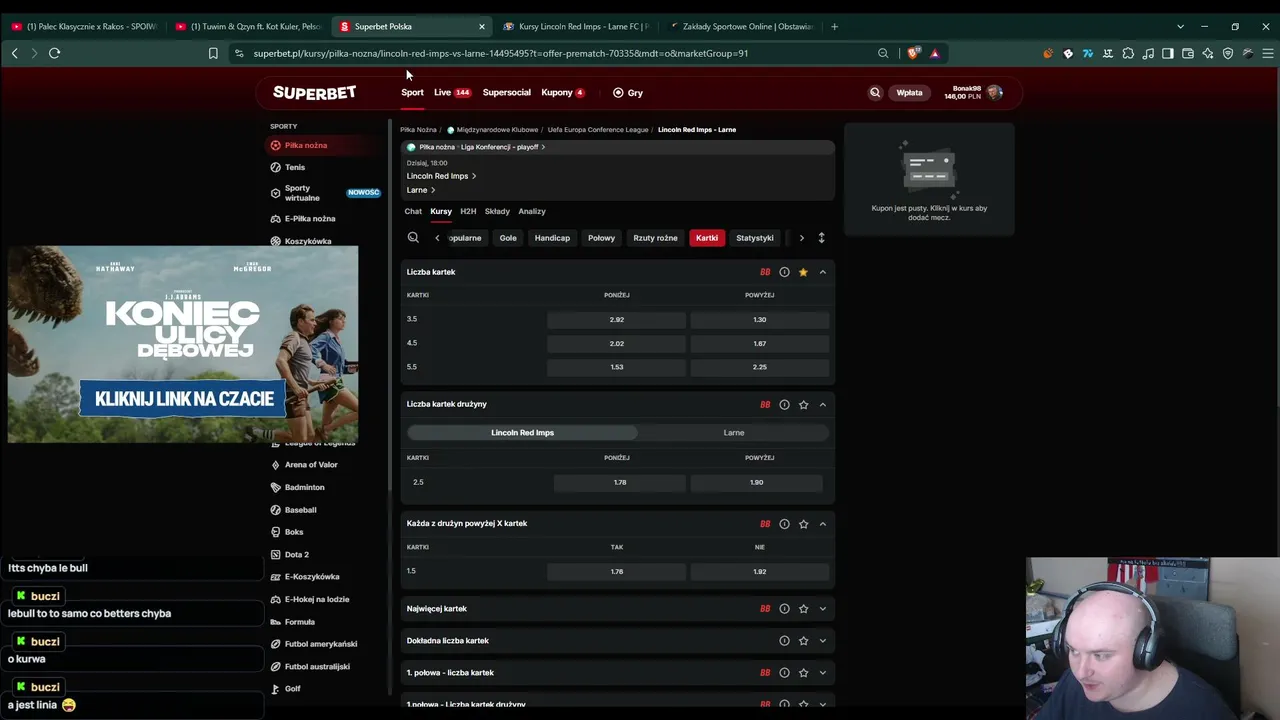The image size is (1280, 720).
Task: Expand the Dokładna liczba kartek market
Action: (x=823, y=641)
